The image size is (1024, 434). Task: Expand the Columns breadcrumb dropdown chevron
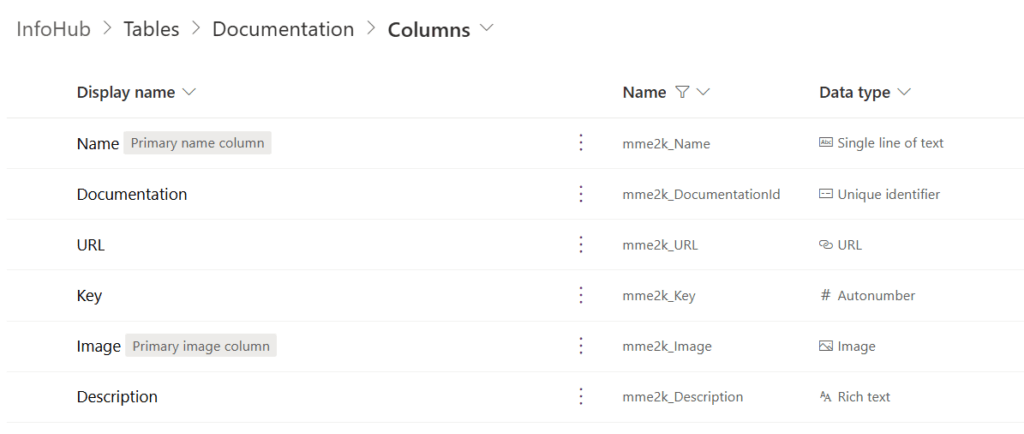click(x=487, y=29)
